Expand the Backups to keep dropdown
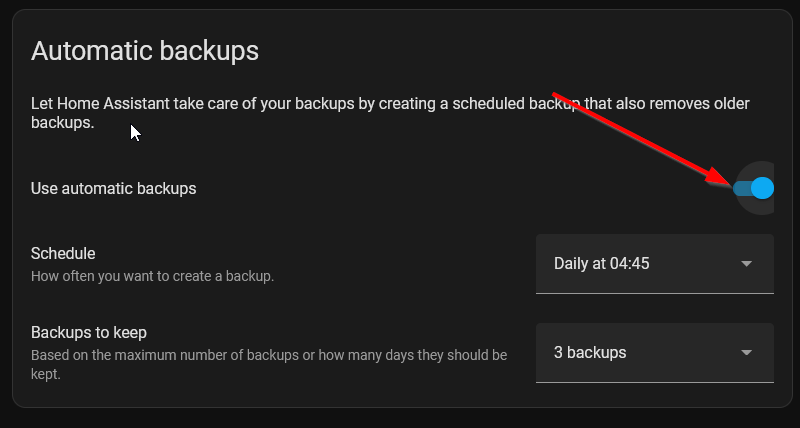Image resolution: width=800 pixels, height=428 pixels. click(x=655, y=353)
